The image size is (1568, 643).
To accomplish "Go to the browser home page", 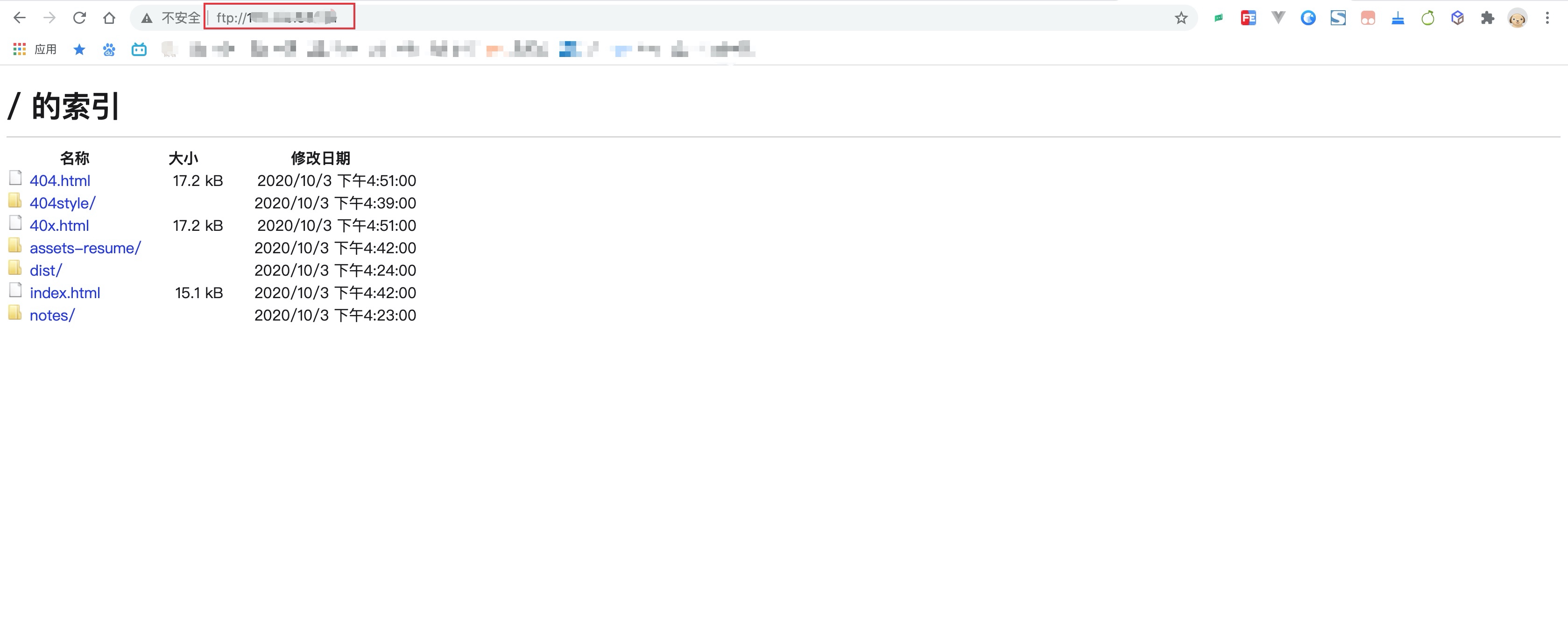I will [x=109, y=18].
